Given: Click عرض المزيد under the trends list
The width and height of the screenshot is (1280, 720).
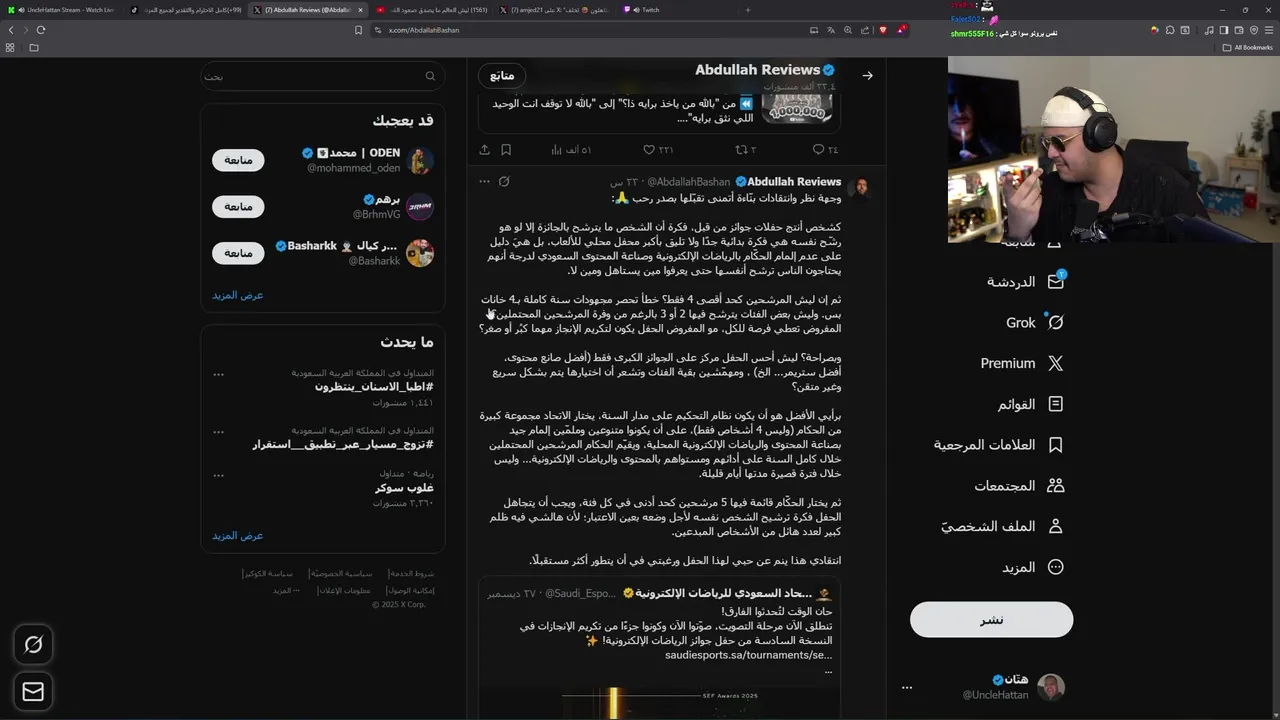Looking at the screenshot, I should coord(238,535).
